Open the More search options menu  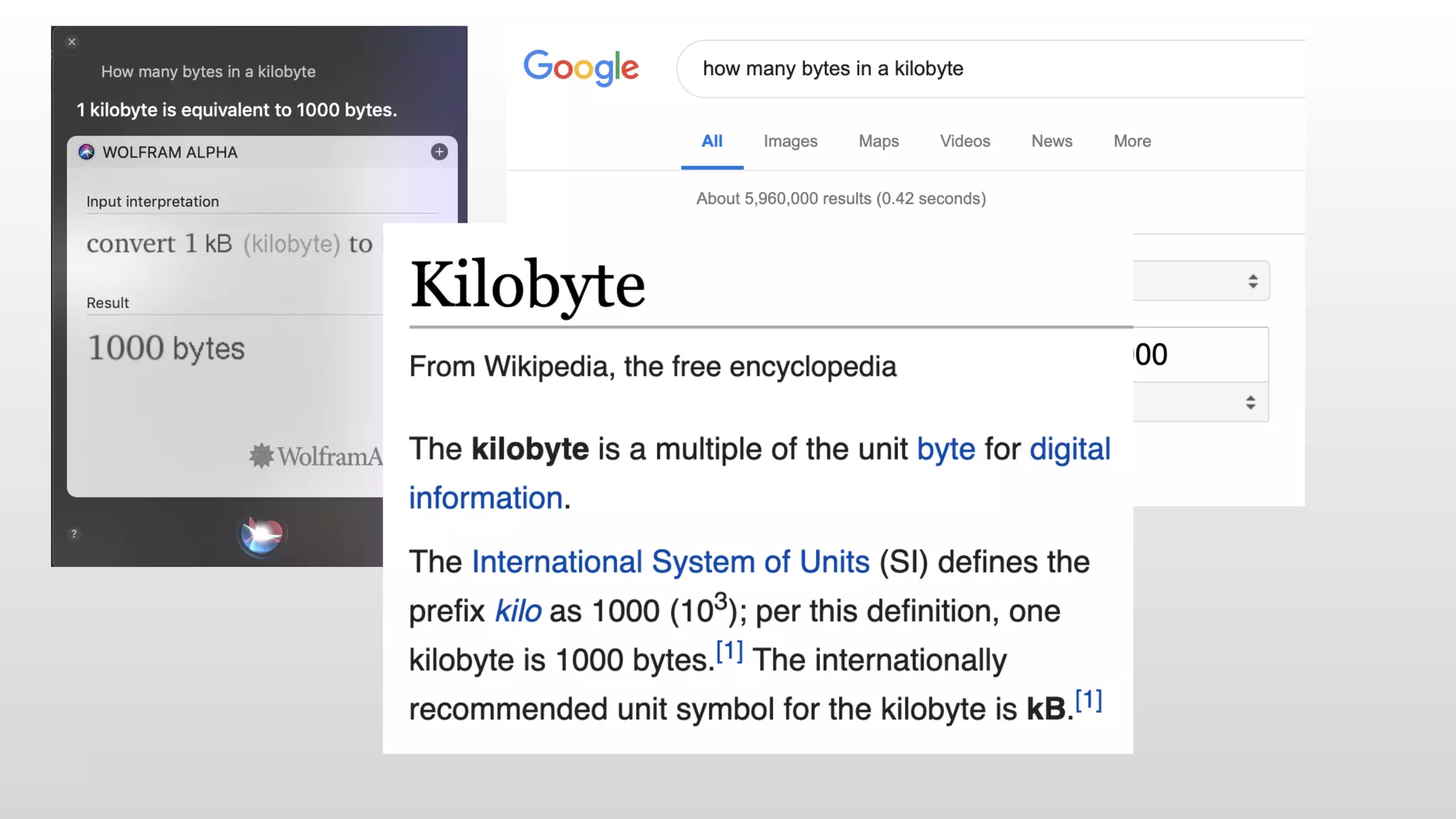click(1132, 141)
